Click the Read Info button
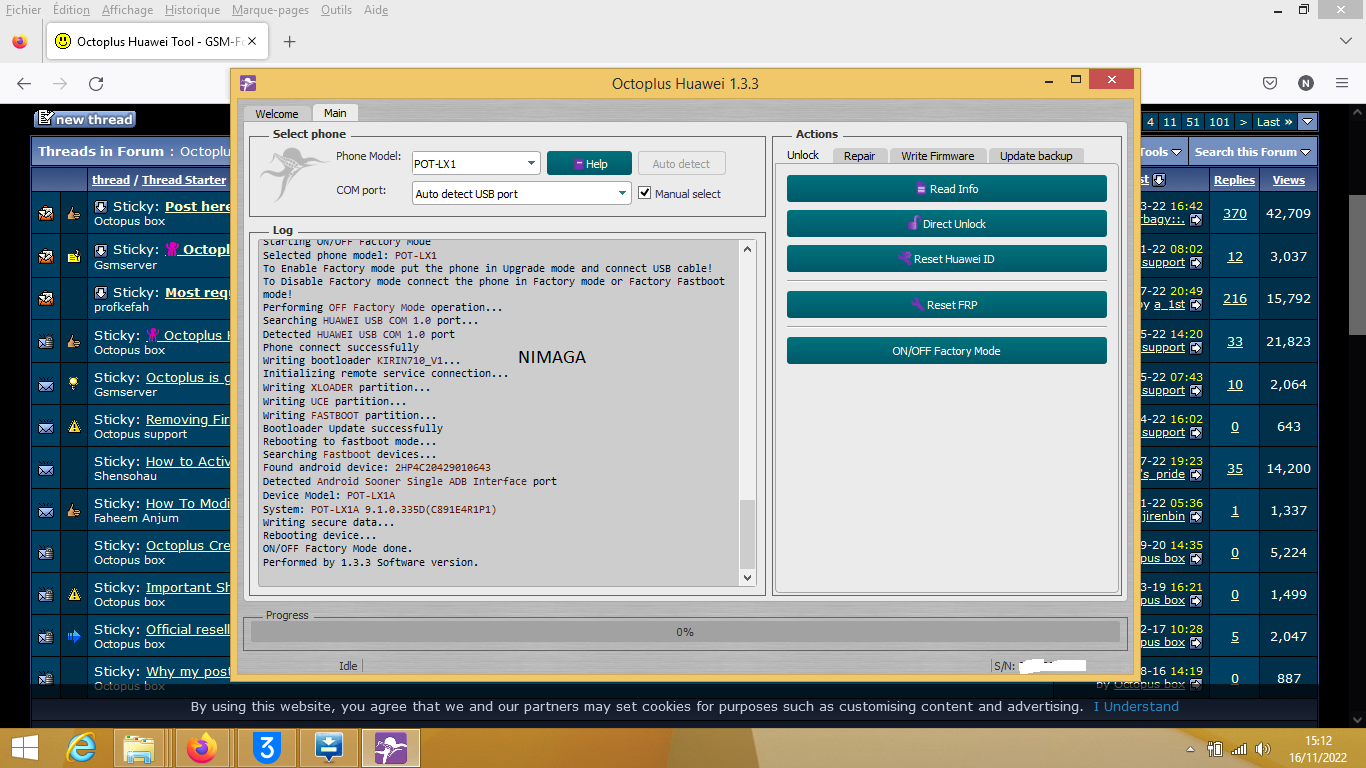The height and width of the screenshot is (768, 1366). [947, 189]
